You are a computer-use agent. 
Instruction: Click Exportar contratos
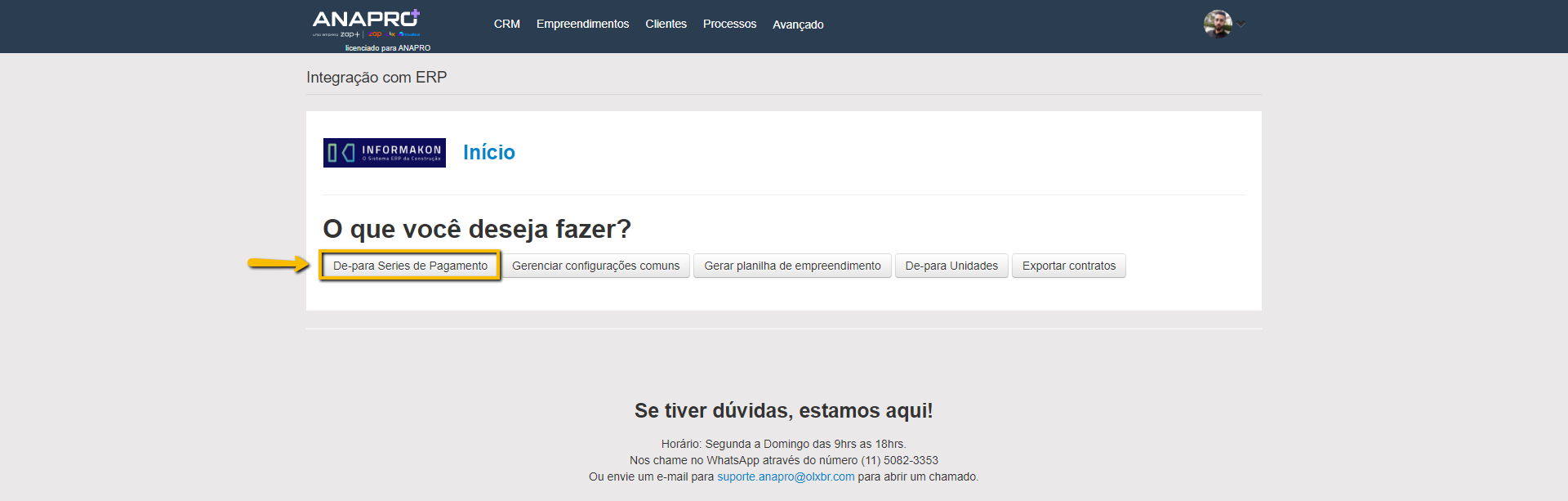(x=1068, y=266)
